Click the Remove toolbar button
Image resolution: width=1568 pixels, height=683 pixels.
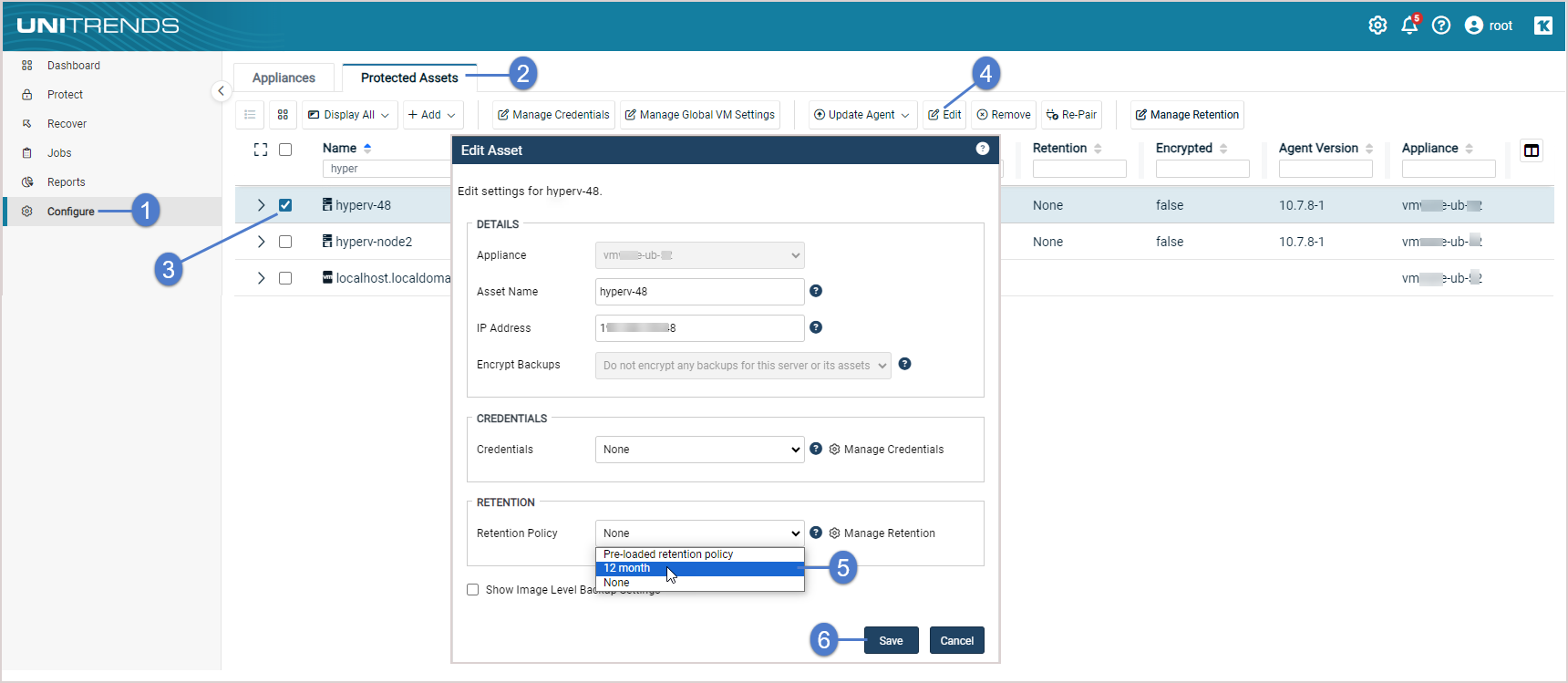coord(1004,115)
